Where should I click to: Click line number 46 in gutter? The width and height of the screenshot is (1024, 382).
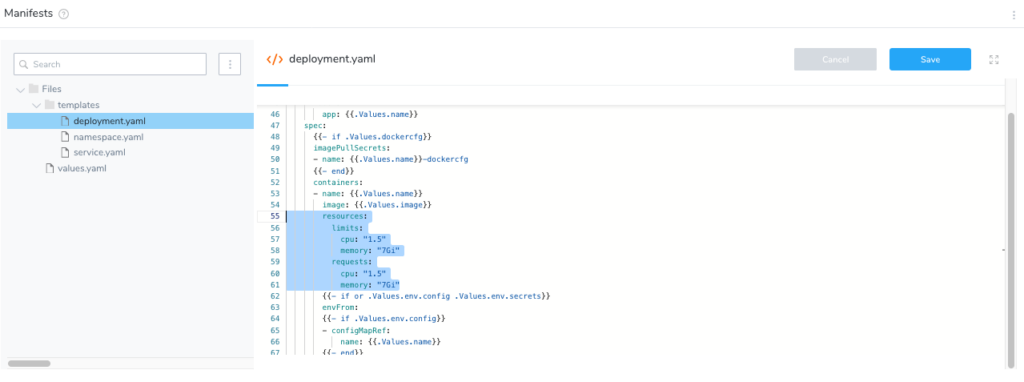(274, 114)
